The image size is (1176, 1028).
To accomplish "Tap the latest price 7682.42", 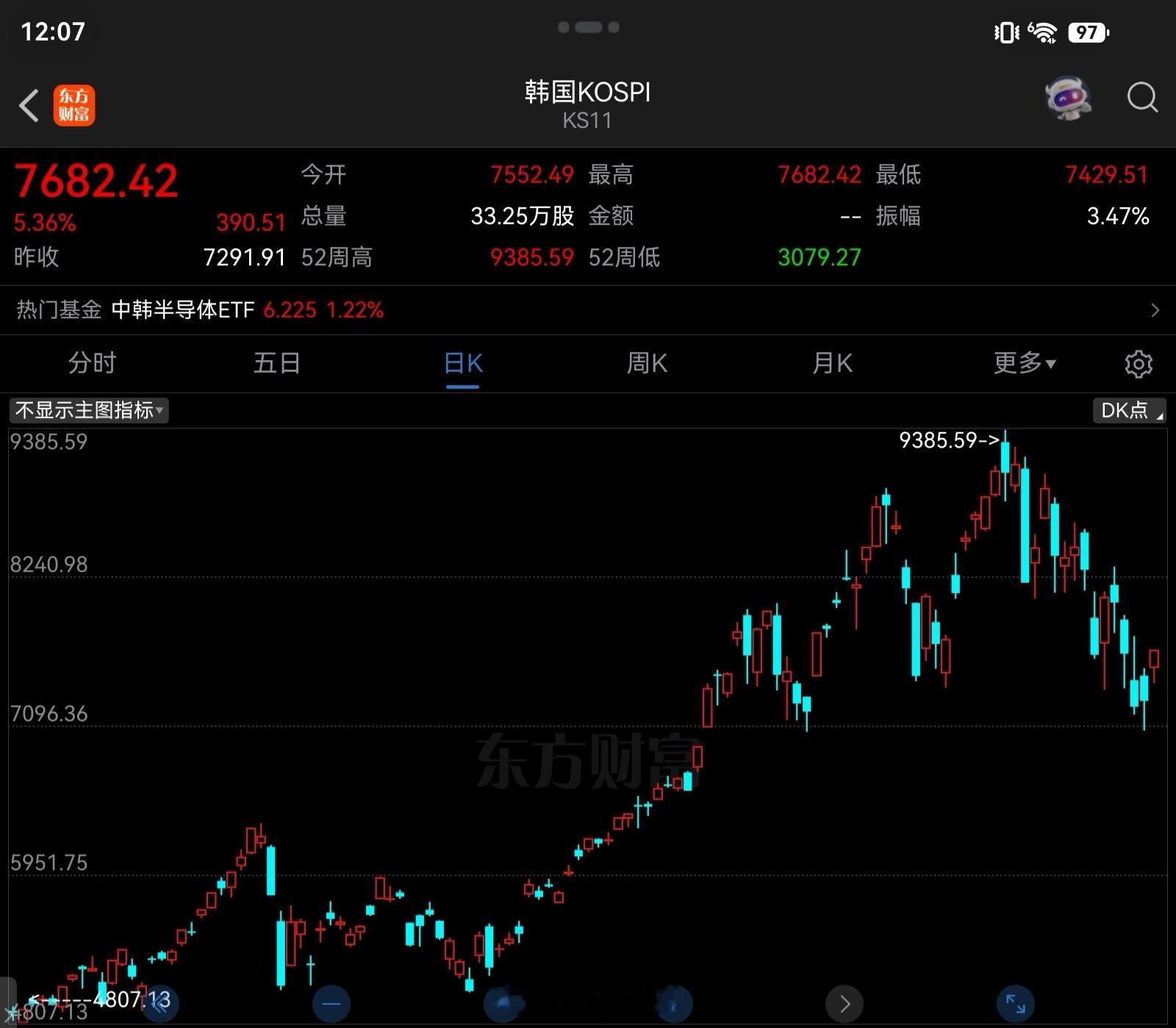I will click(96, 180).
